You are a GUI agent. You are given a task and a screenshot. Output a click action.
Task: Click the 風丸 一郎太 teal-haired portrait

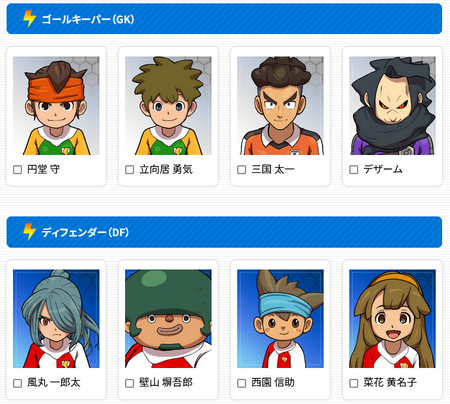point(56,319)
